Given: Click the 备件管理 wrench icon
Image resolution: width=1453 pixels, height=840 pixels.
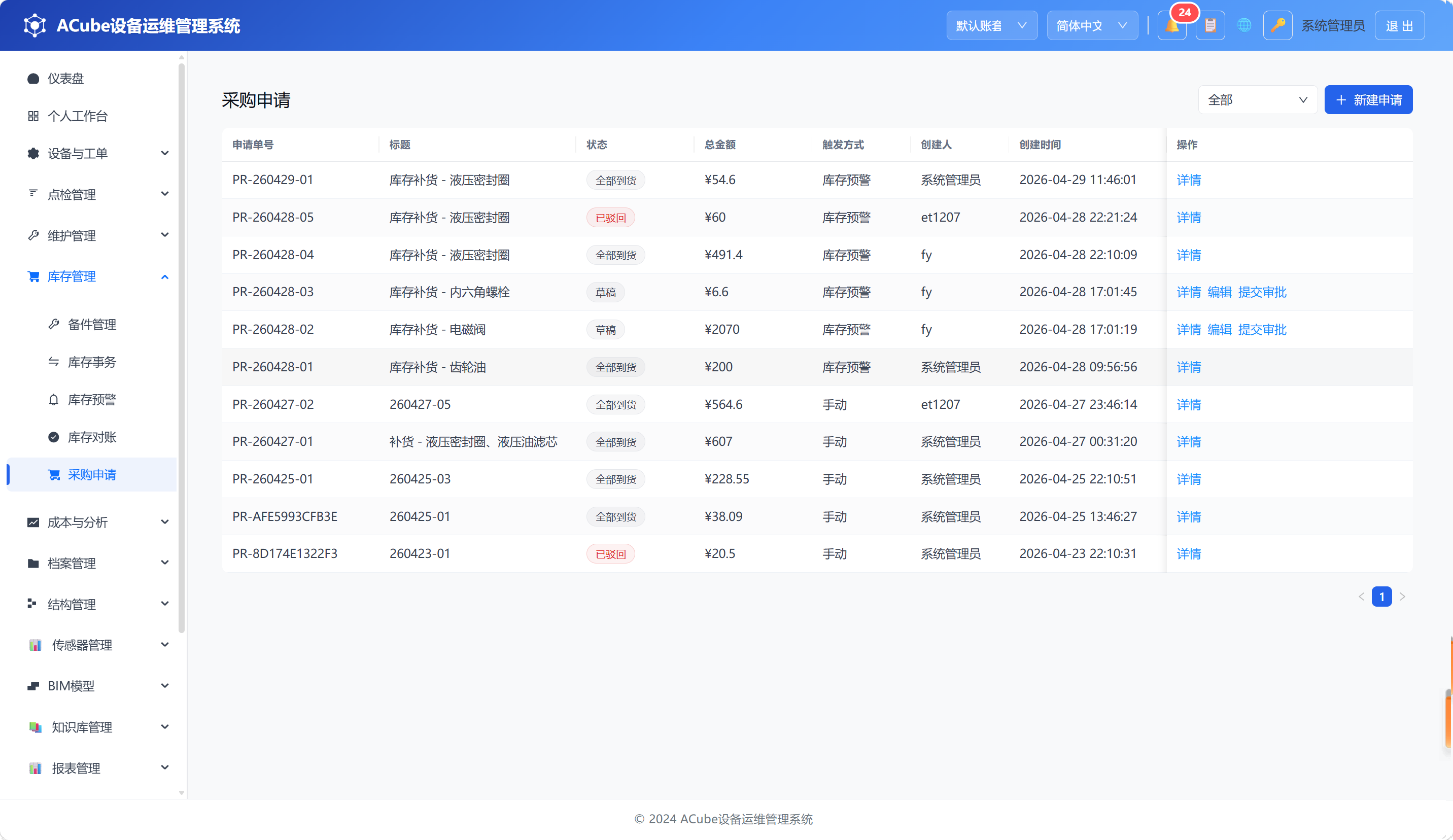Looking at the screenshot, I should [x=54, y=324].
